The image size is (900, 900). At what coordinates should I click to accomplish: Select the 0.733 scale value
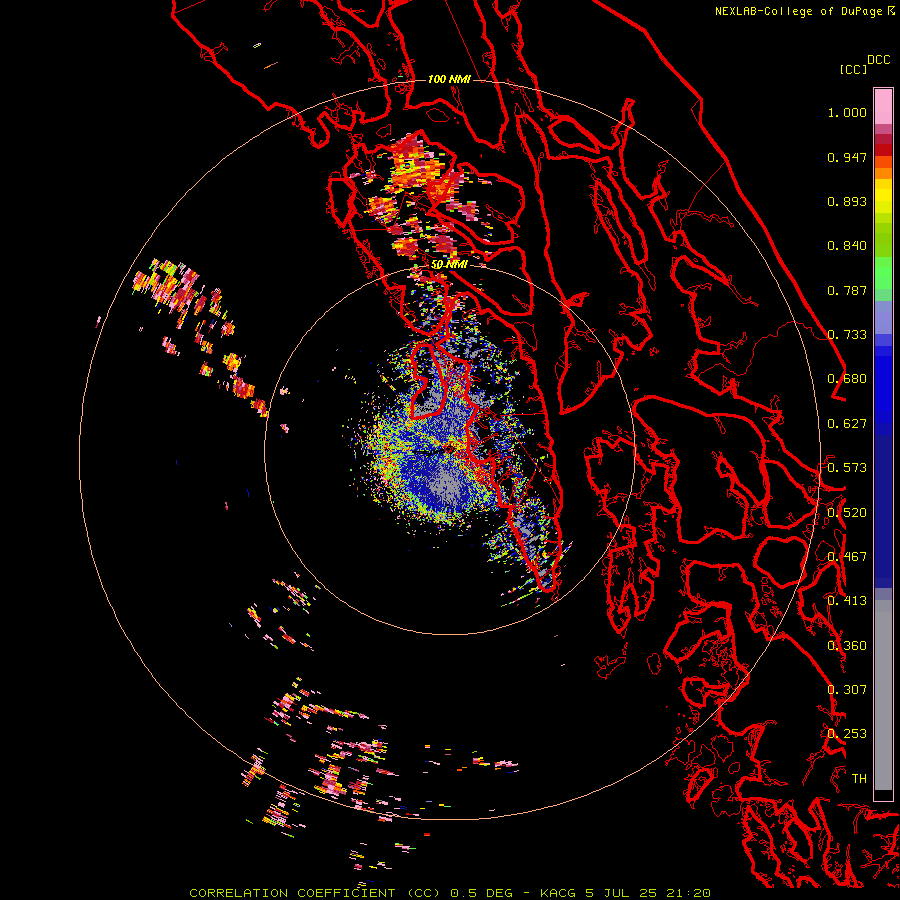coord(847,335)
